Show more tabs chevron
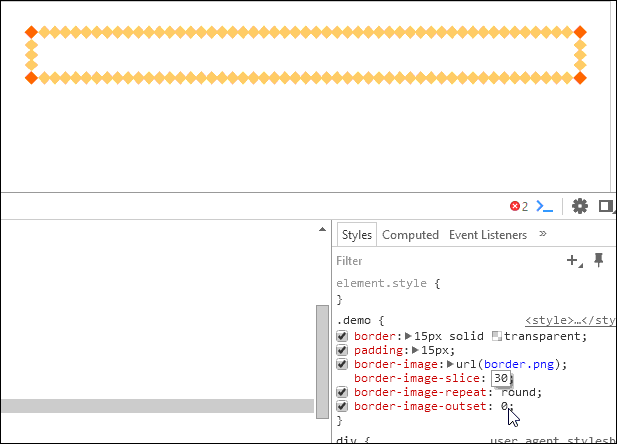This screenshot has width=617, height=444. tap(543, 234)
